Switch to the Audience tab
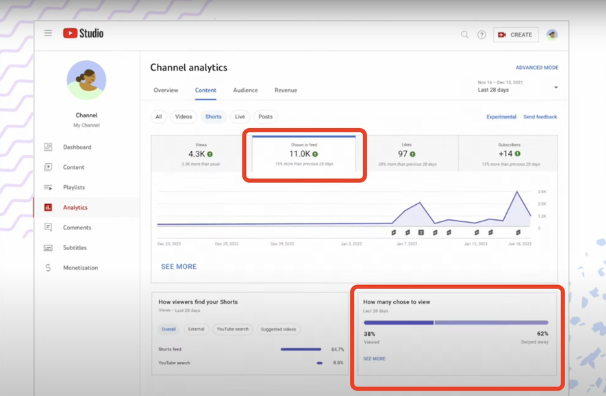606x396 pixels. 245,90
